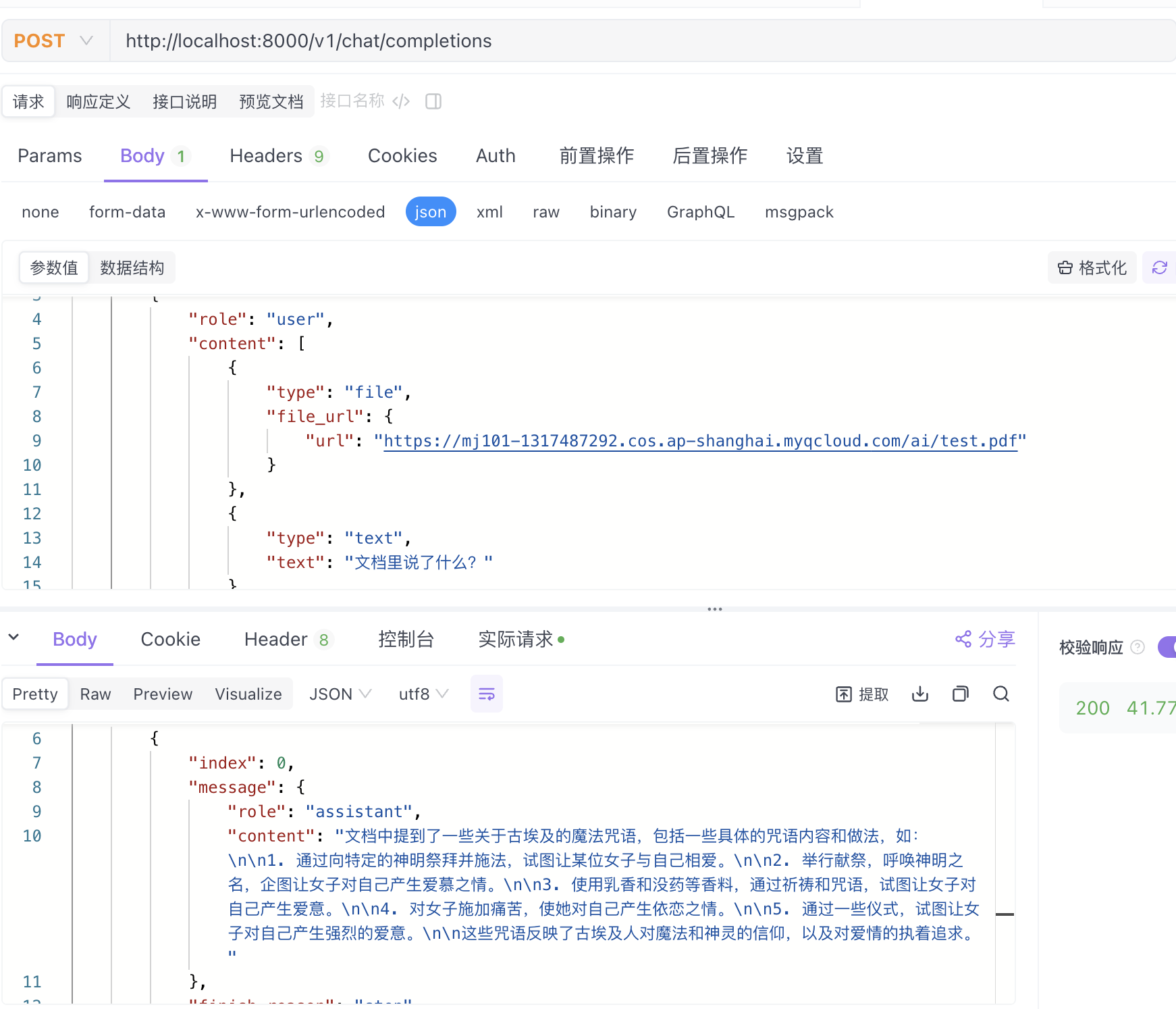The height and width of the screenshot is (1009, 1176).
Task: Click the generate code </> icon
Action: [x=402, y=101]
